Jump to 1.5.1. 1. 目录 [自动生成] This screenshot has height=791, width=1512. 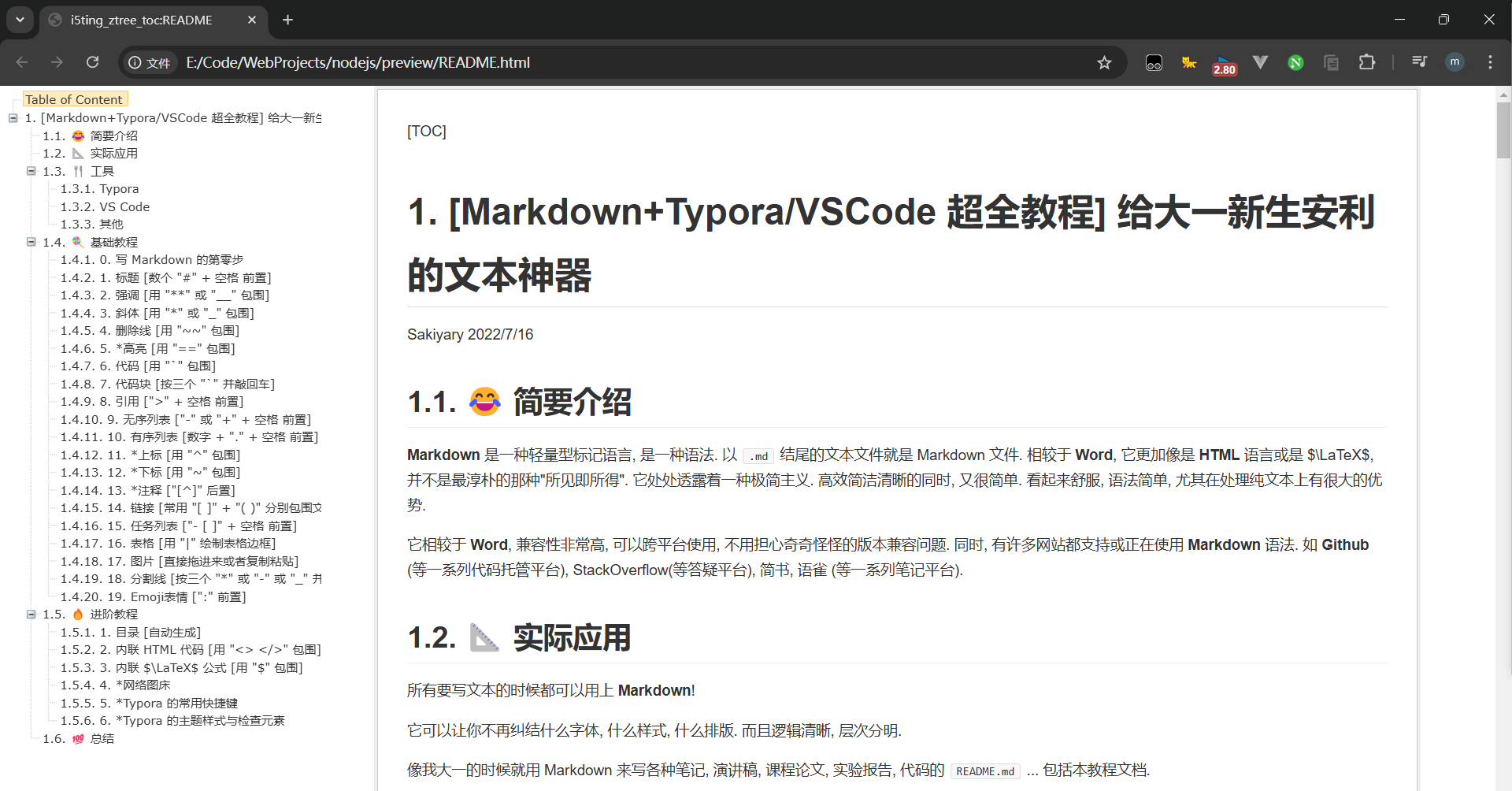coord(131,632)
